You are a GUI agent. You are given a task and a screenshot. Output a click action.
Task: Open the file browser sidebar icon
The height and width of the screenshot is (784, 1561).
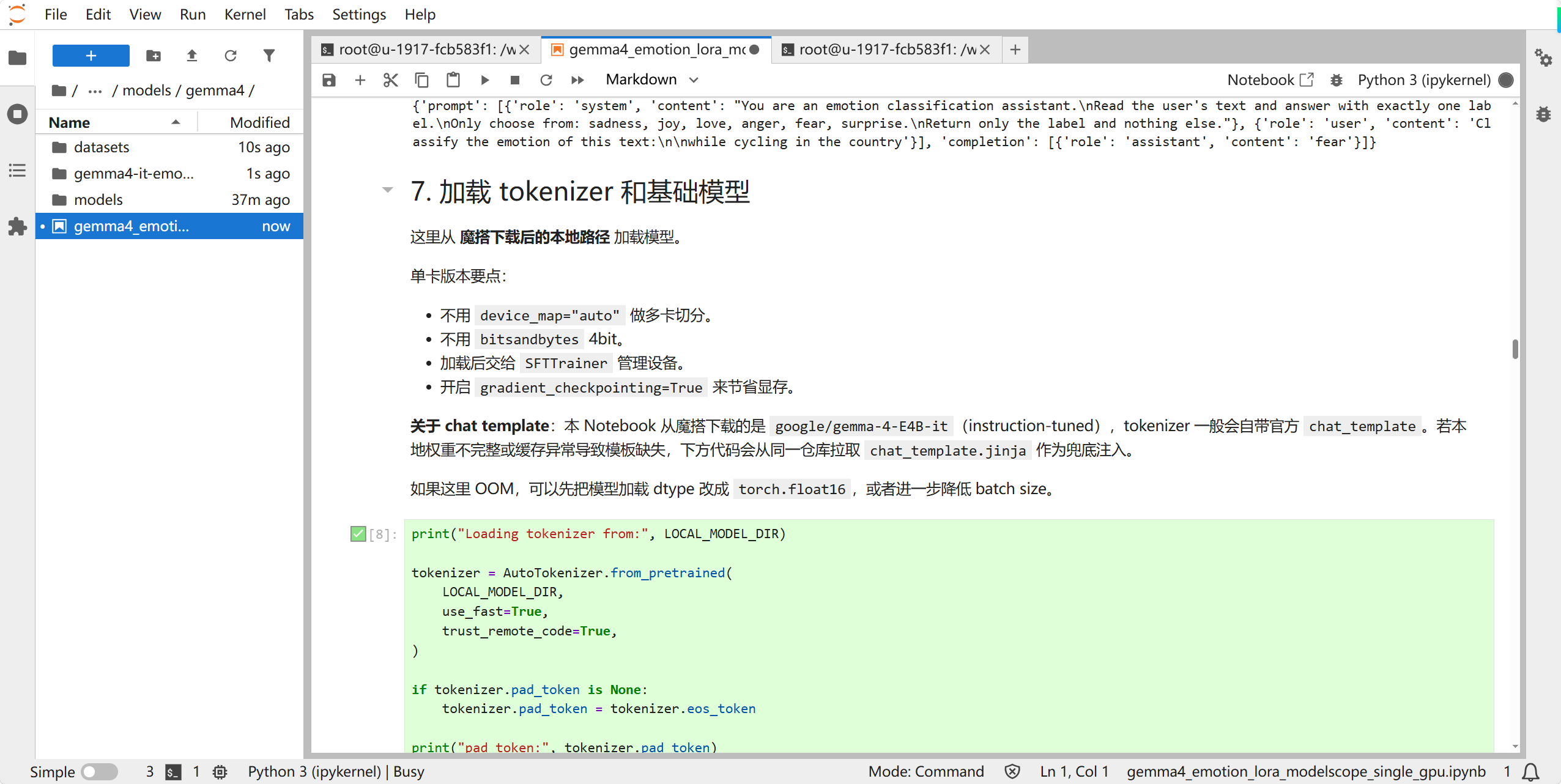click(17, 57)
